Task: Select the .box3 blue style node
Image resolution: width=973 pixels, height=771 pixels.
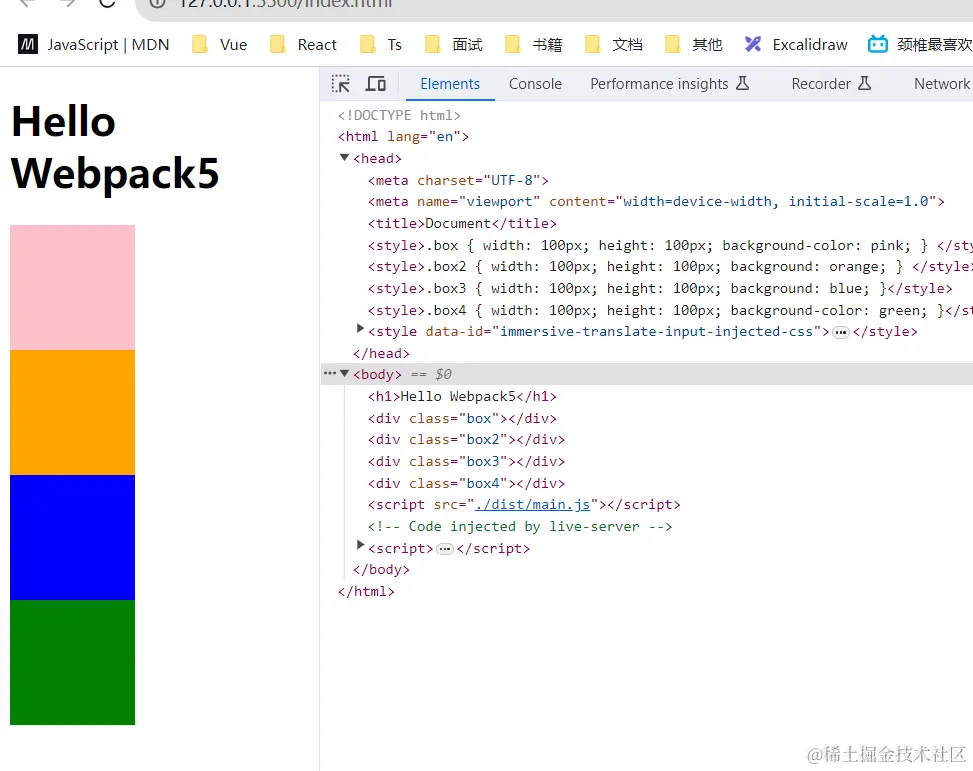Action: 660,289
